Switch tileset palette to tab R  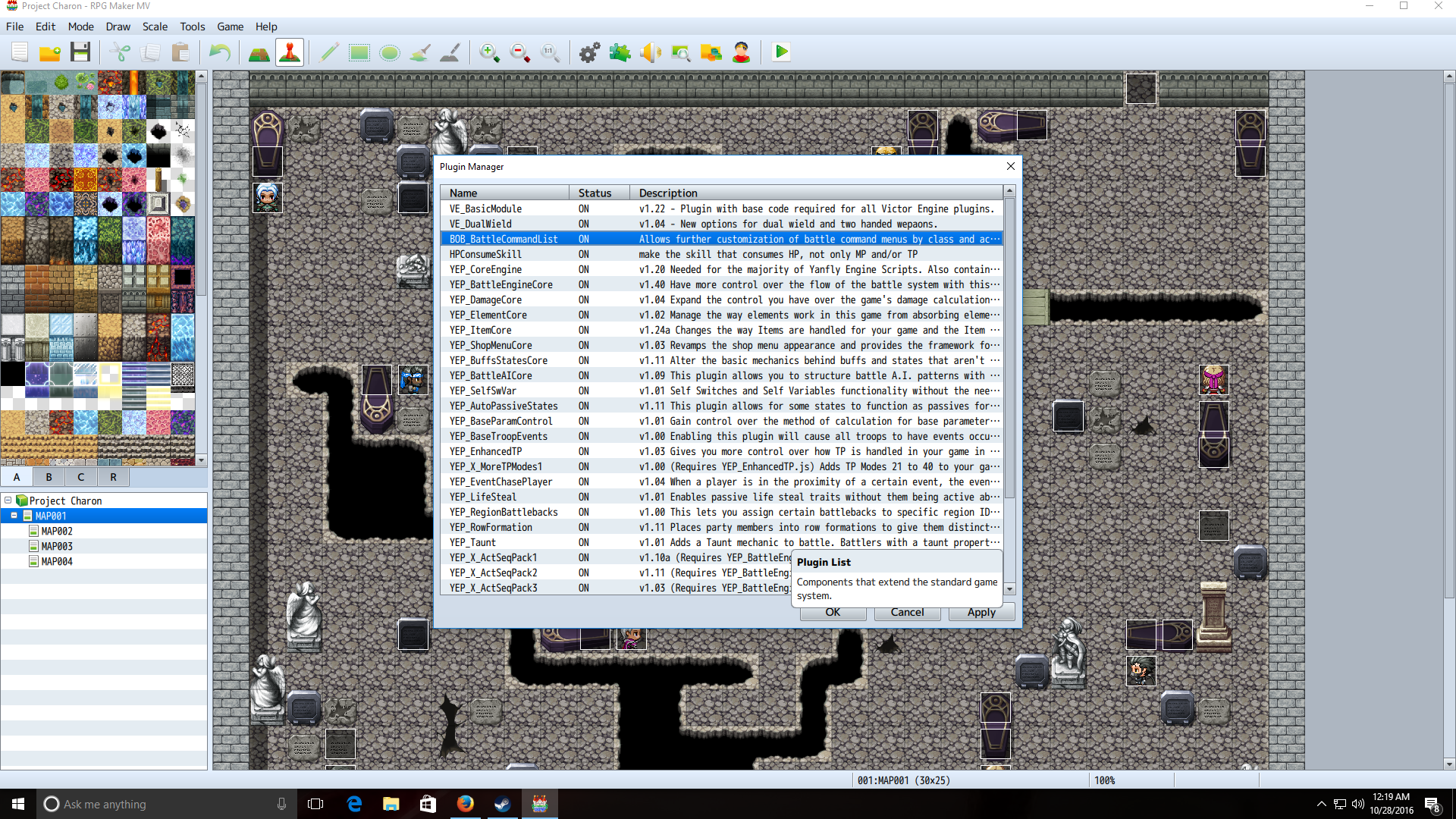113,477
